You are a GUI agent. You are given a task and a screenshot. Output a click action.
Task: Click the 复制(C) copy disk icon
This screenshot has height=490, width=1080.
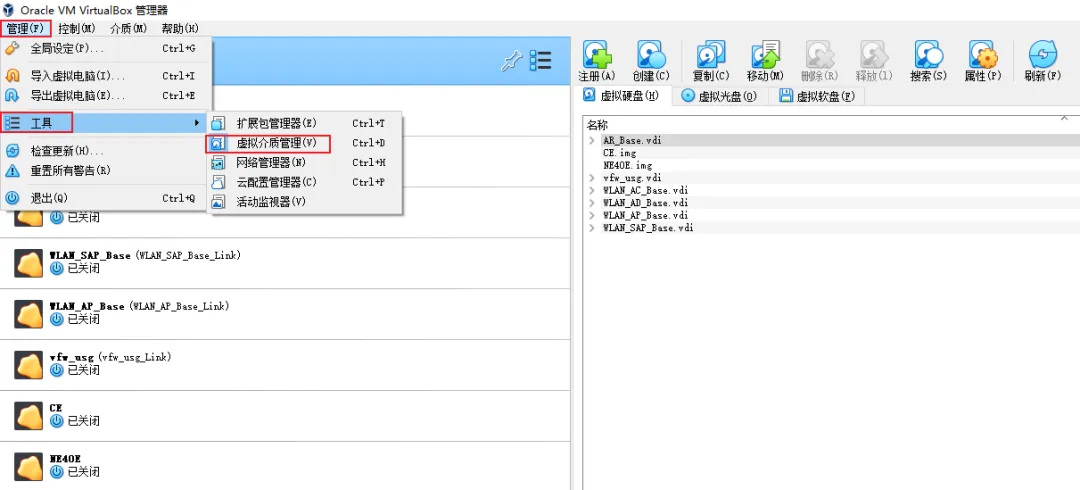coord(710,54)
